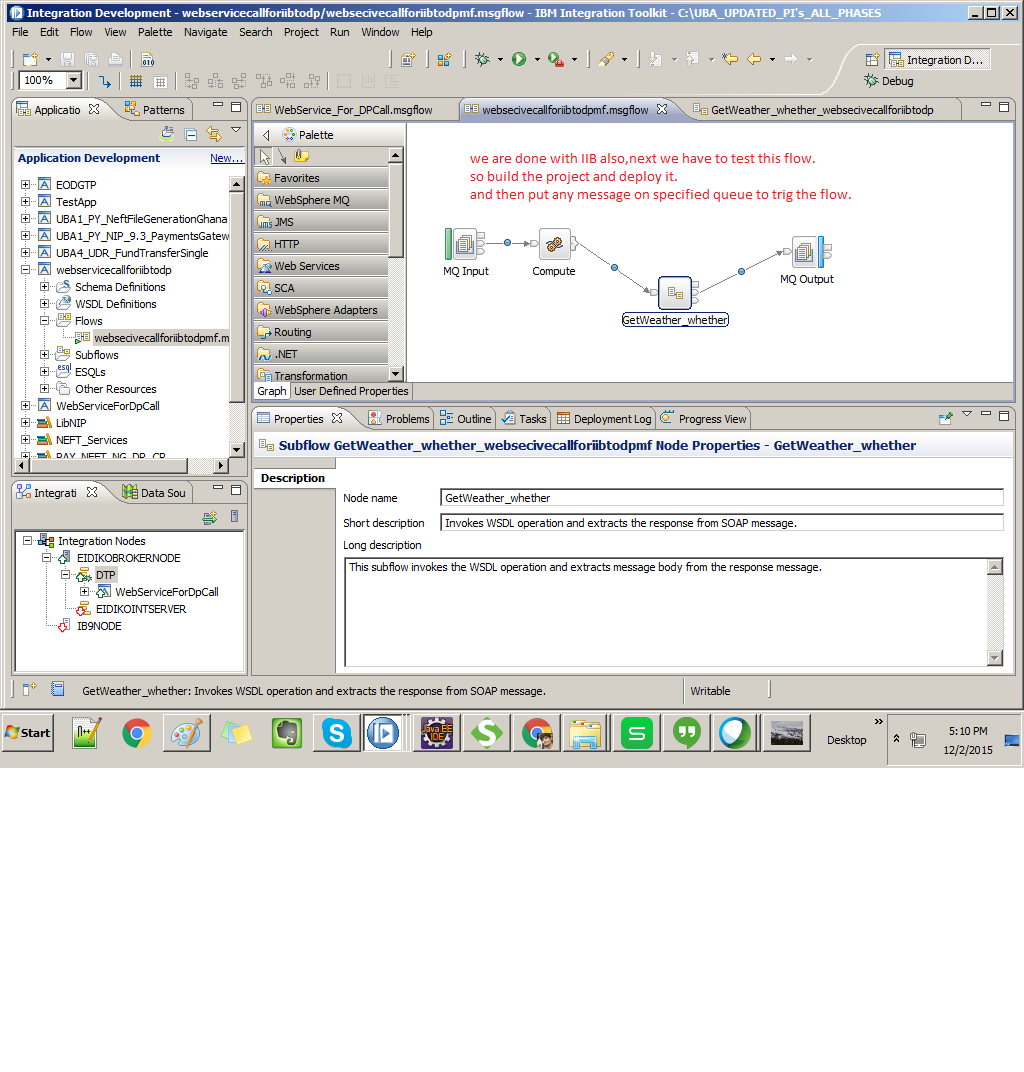Viewport: 1024px width, 1072px height.
Task: Click the MQ Output node in the flow
Action: click(x=806, y=251)
